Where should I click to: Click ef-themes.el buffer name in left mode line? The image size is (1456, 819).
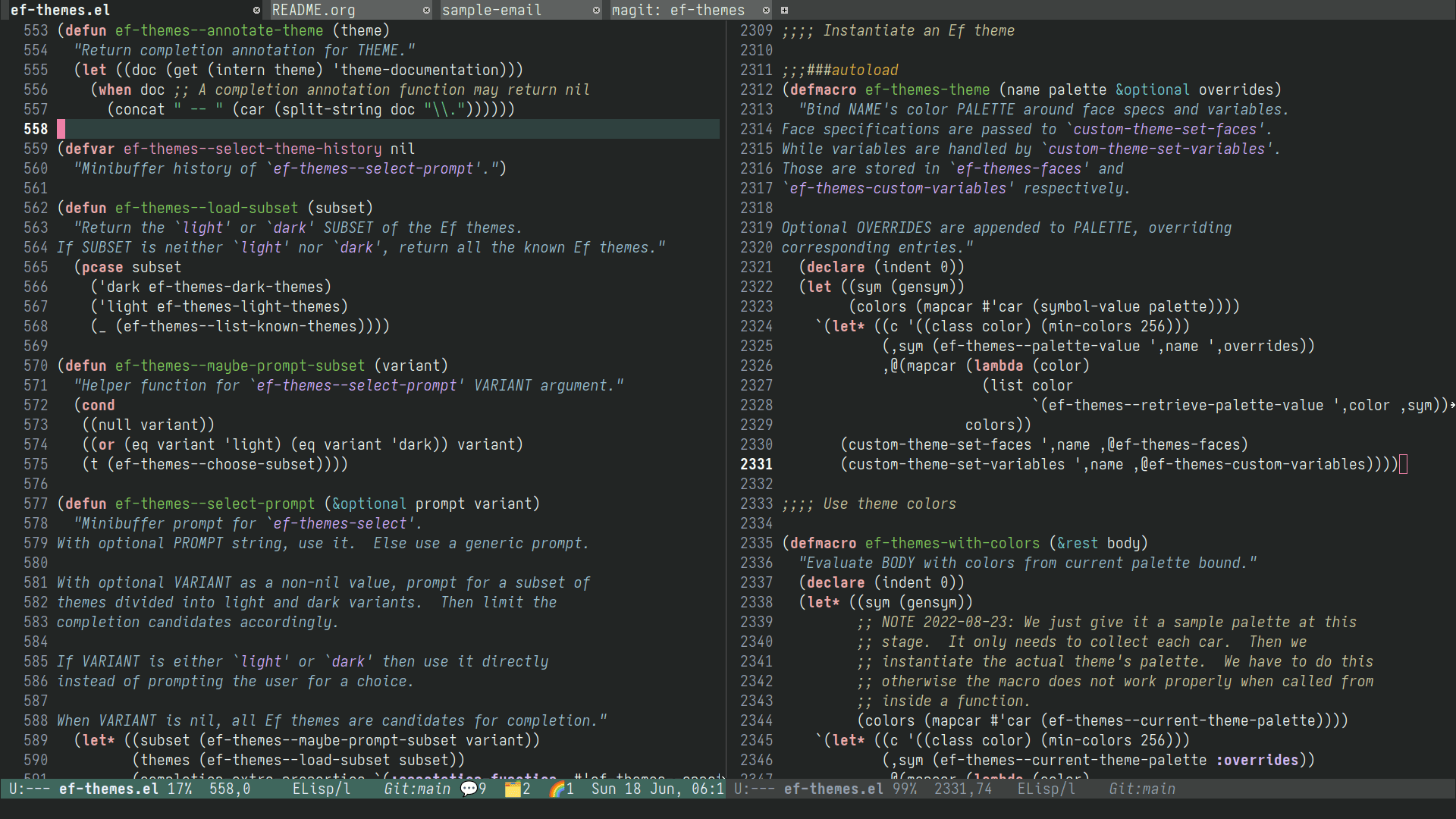(108, 789)
